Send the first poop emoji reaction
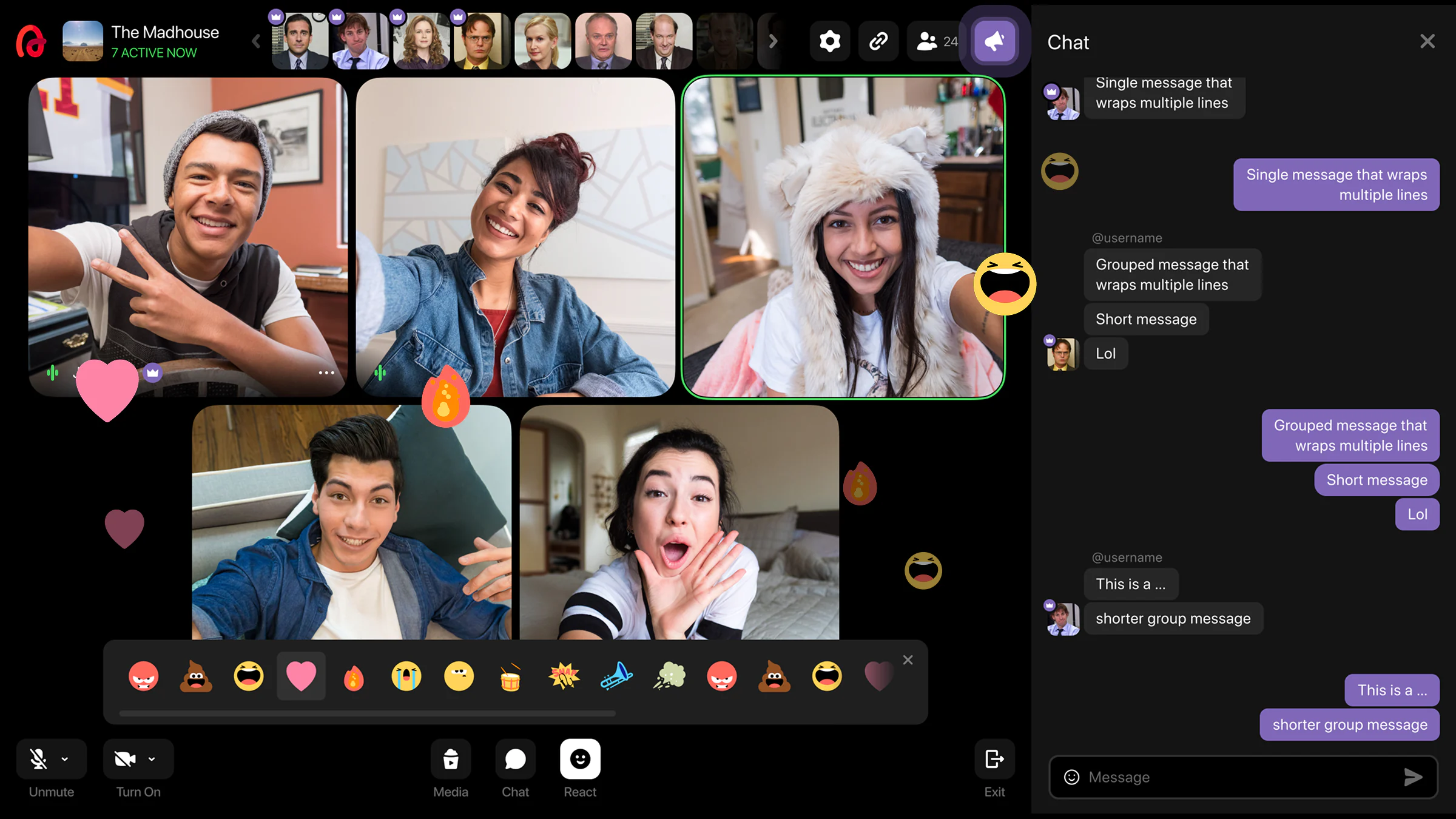 tap(196, 676)
